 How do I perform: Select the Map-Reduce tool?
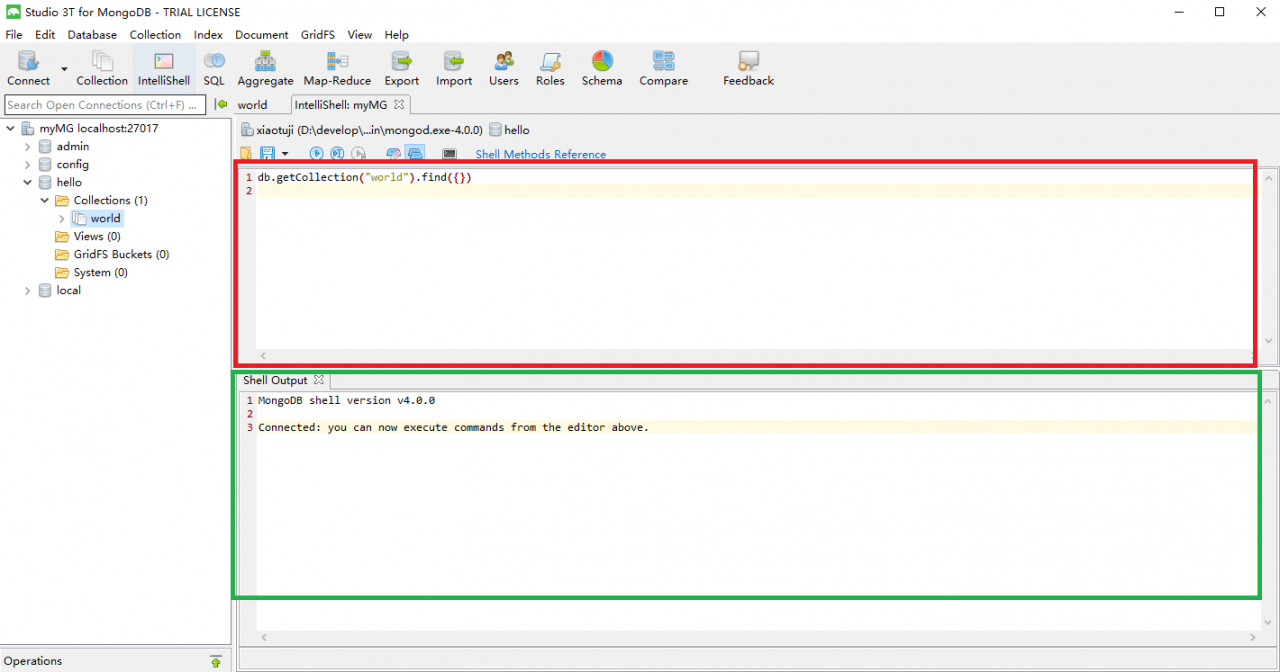coord(337,67)
